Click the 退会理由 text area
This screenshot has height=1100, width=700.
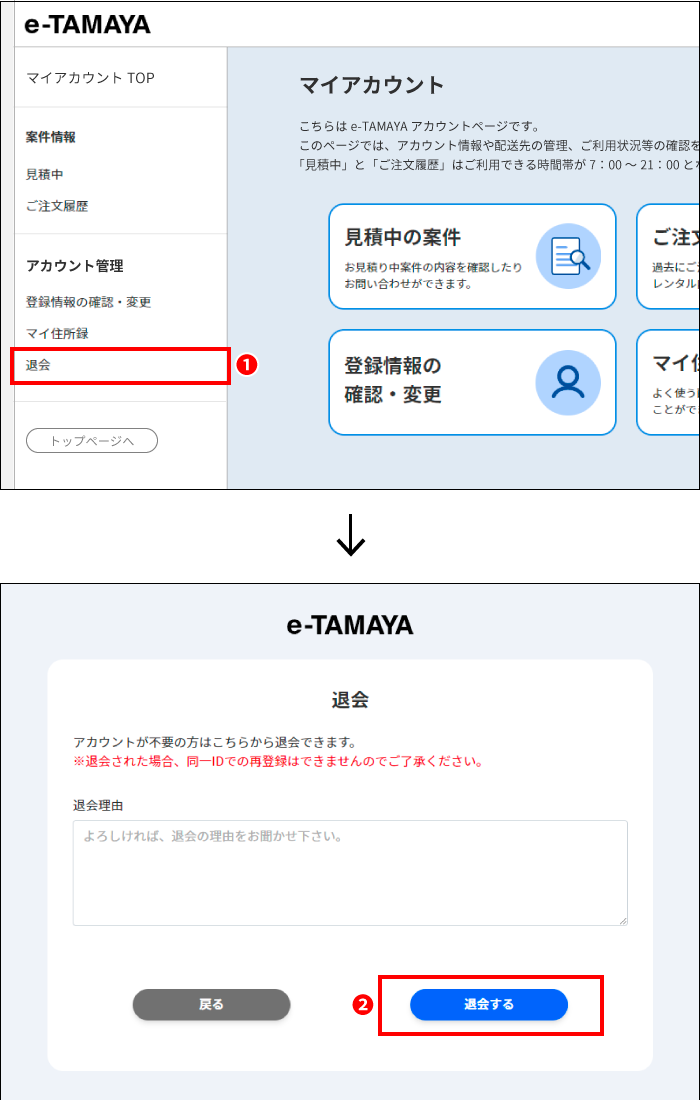click(x=350, y=873)
